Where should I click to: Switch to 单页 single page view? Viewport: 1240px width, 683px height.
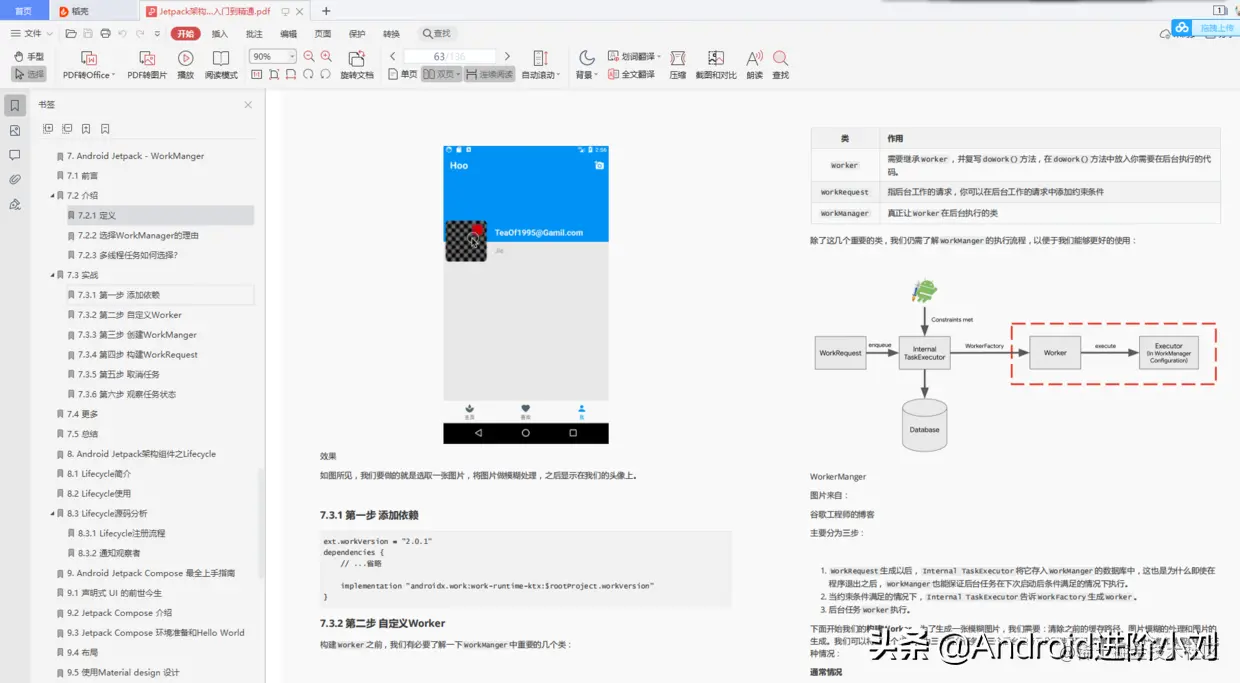click(402, 74)
